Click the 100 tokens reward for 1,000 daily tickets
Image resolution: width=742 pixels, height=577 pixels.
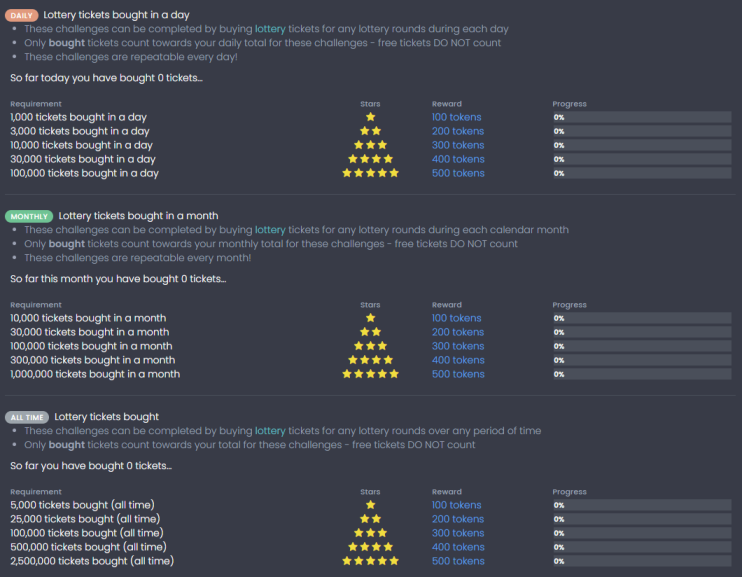456,117
